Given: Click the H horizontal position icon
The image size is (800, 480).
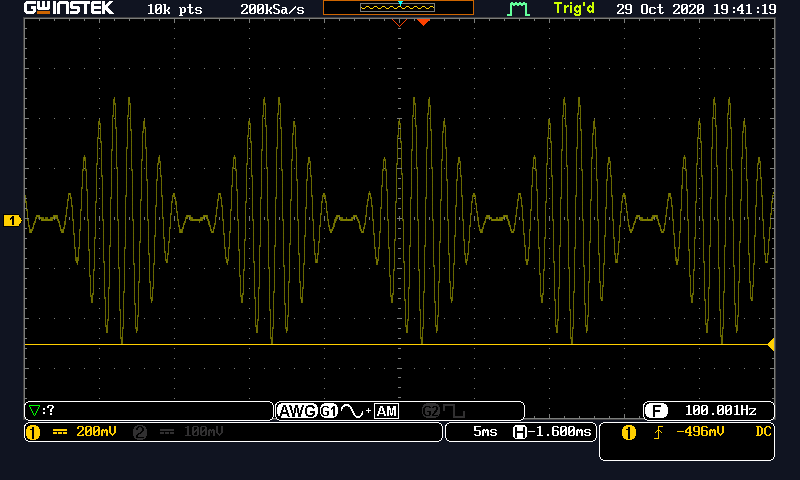Looking at the screenshot, I should point(520,433).
